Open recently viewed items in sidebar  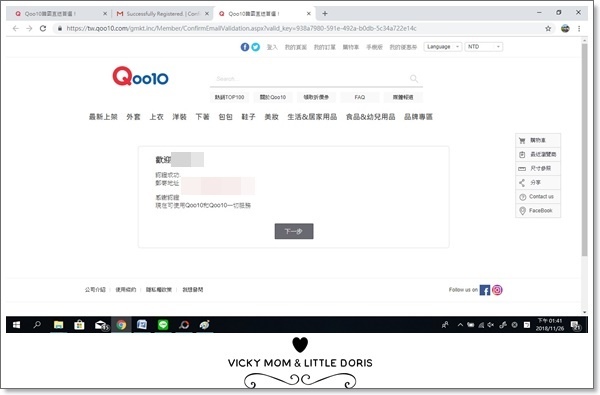click(x=538, y=155)
